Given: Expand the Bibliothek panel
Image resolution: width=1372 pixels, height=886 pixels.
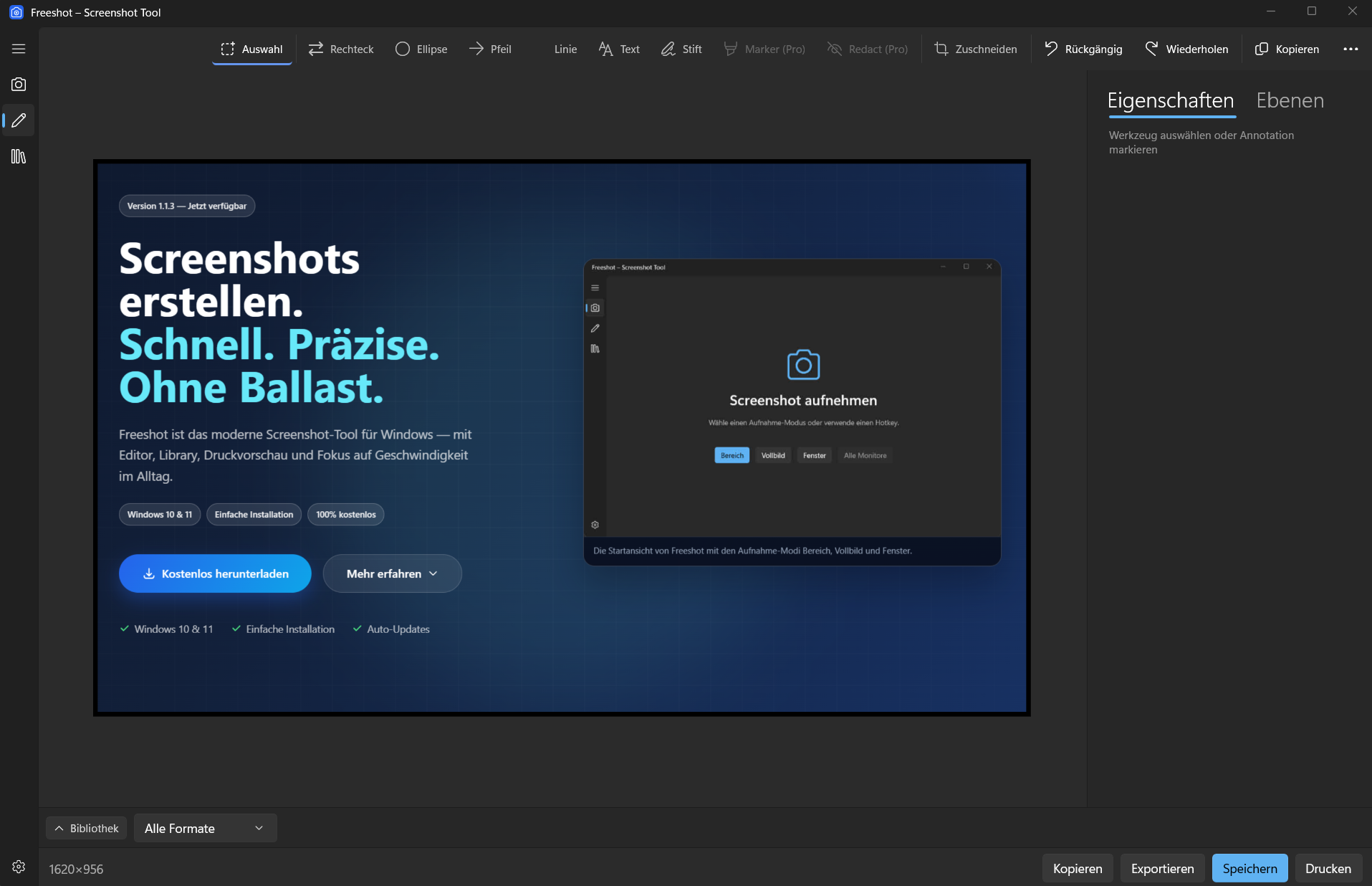Looking at the screenshot, I should 87,828.
